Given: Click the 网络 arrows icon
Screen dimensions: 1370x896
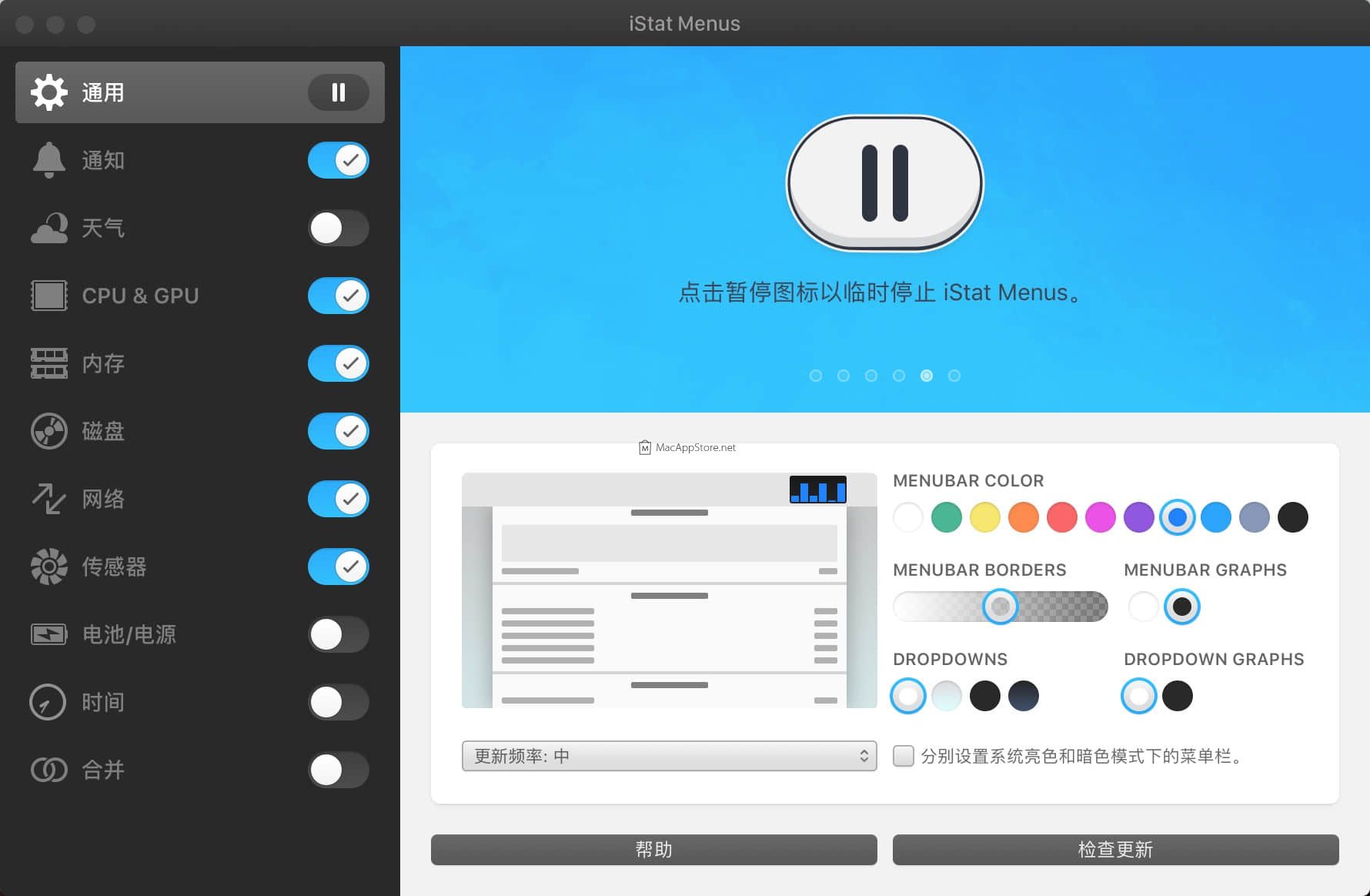Looking at the screenshot, I should [48, 499].
